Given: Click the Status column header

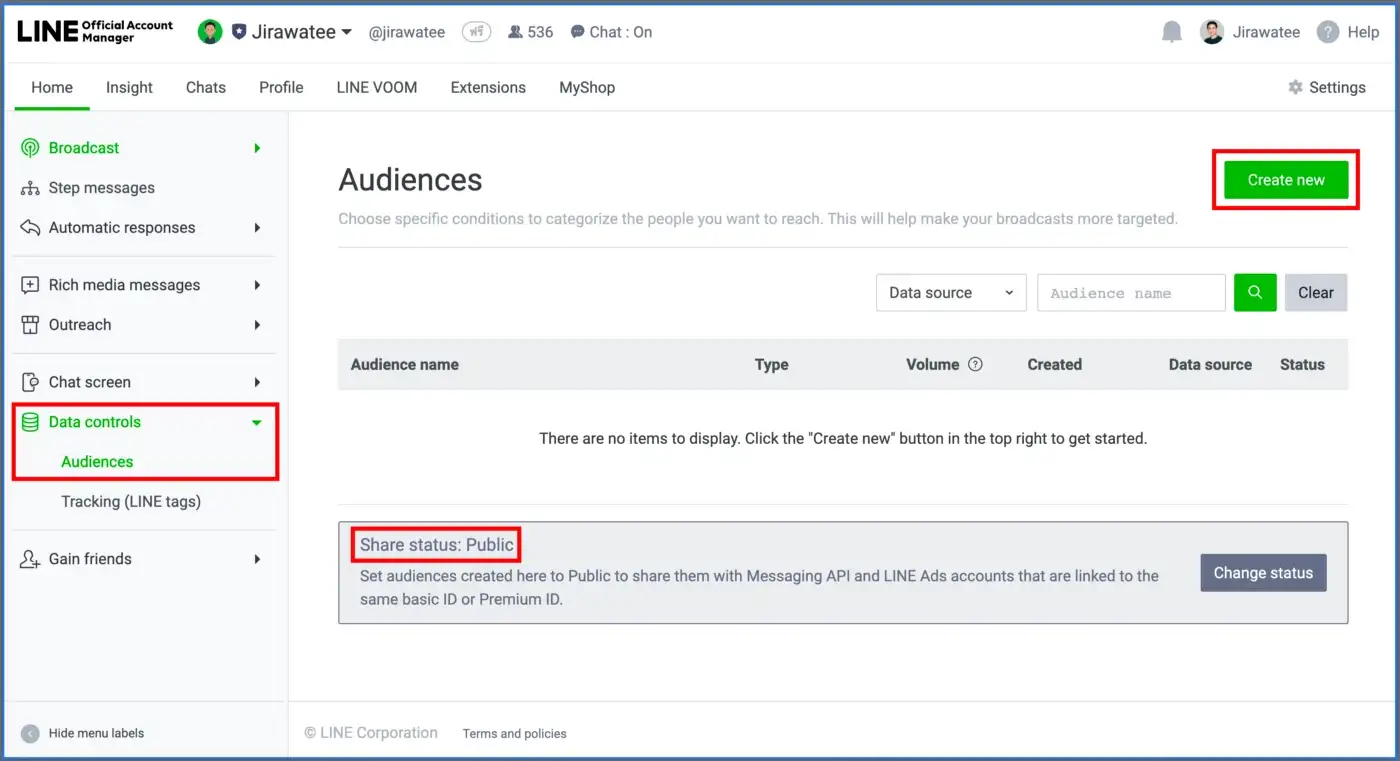Looking at the screenshot, I should tap(1302, 365).
